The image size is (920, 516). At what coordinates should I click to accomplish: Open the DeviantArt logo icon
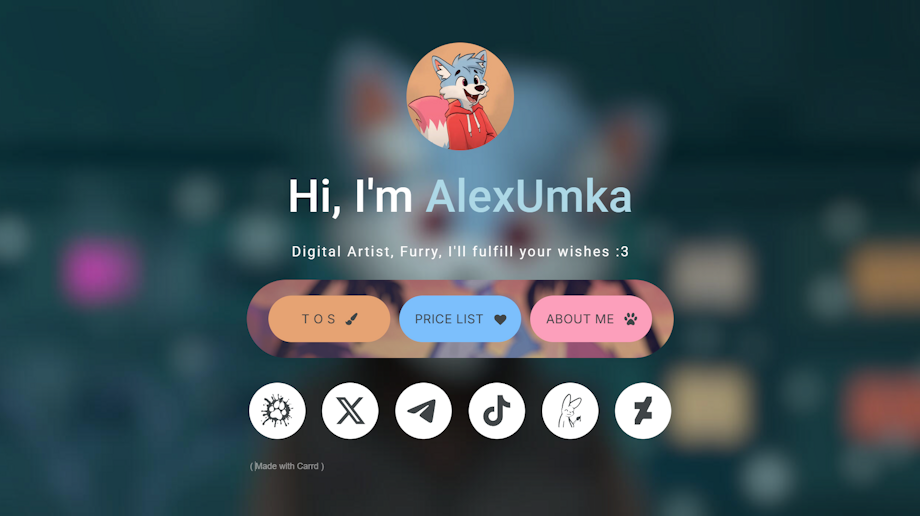pos(643,411)
